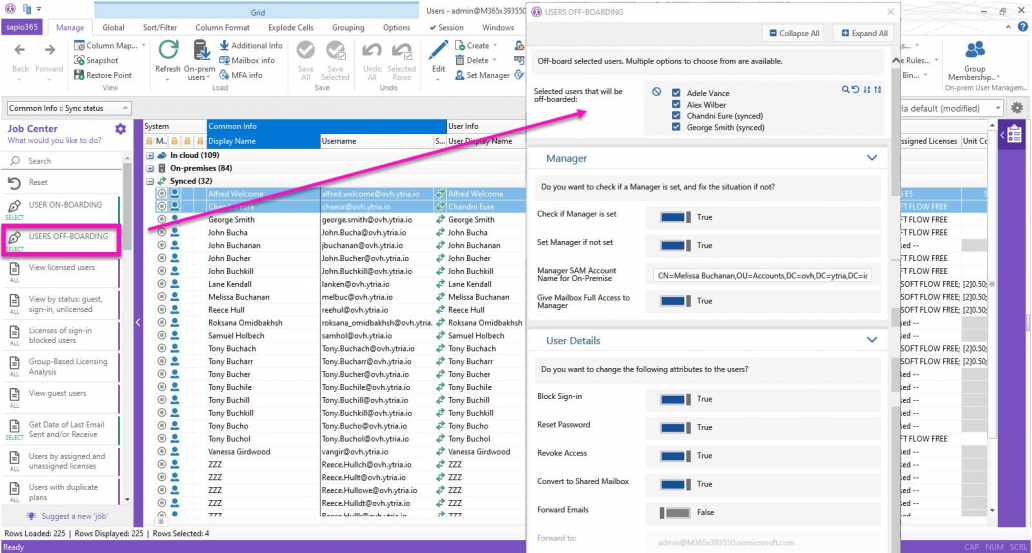
Task: Click Manager SAM Account Name input field
Action: click(x=764, y=275)
